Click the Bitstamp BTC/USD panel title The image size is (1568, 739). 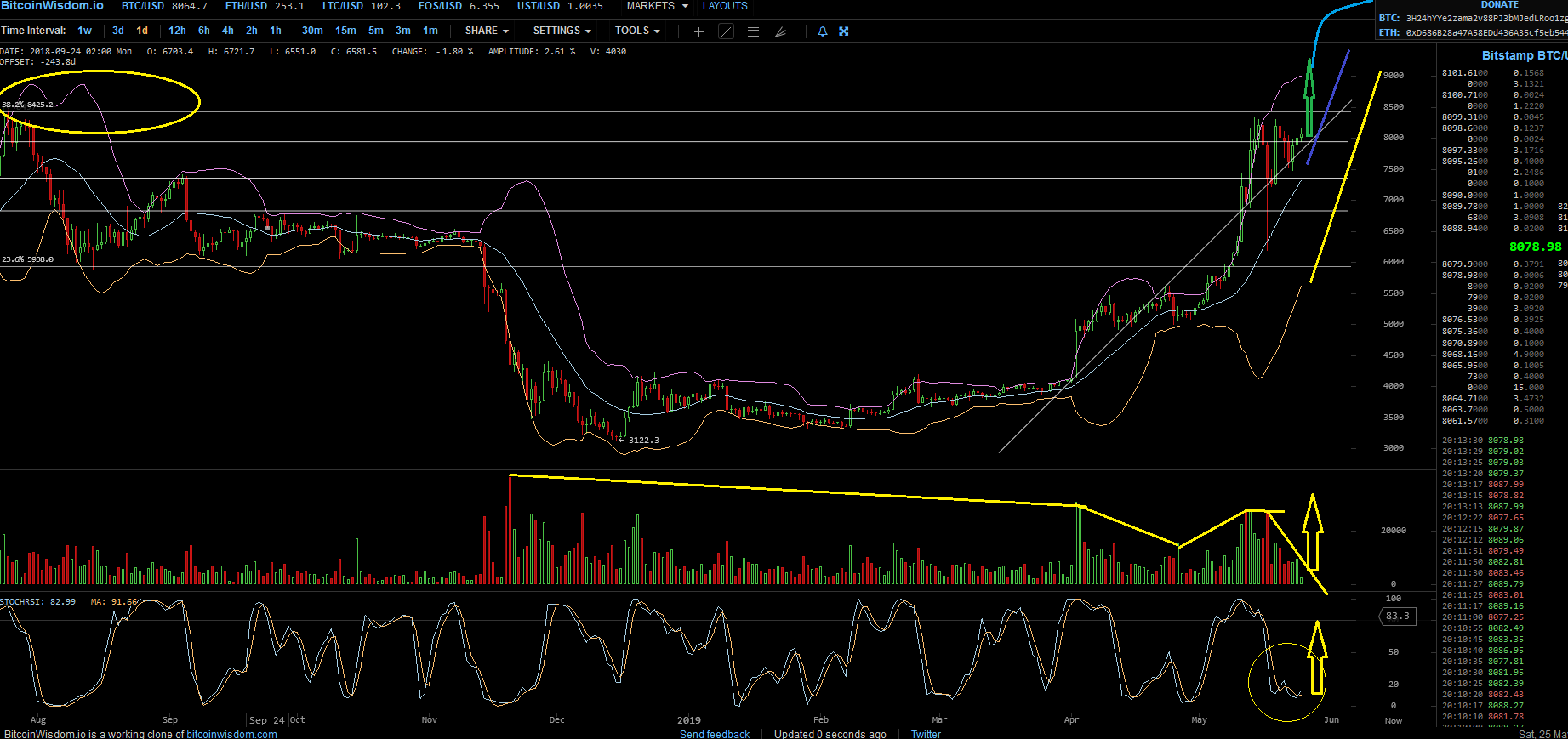pos(1525,55)
